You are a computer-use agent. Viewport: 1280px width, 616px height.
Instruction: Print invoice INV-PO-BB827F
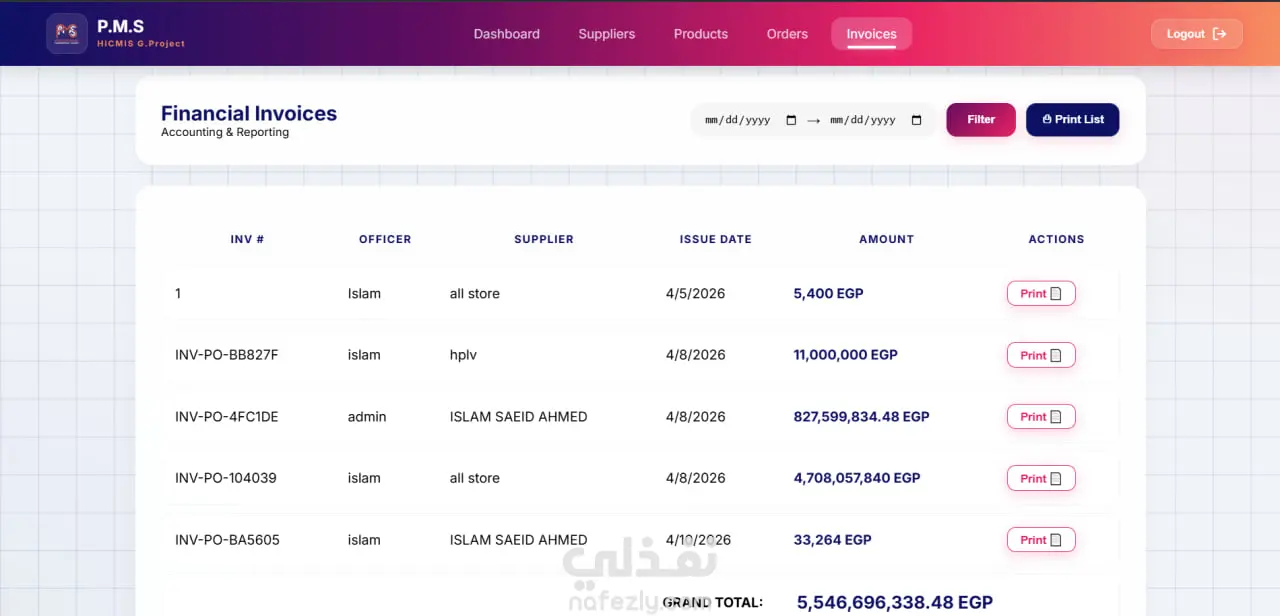point(1041,355)
